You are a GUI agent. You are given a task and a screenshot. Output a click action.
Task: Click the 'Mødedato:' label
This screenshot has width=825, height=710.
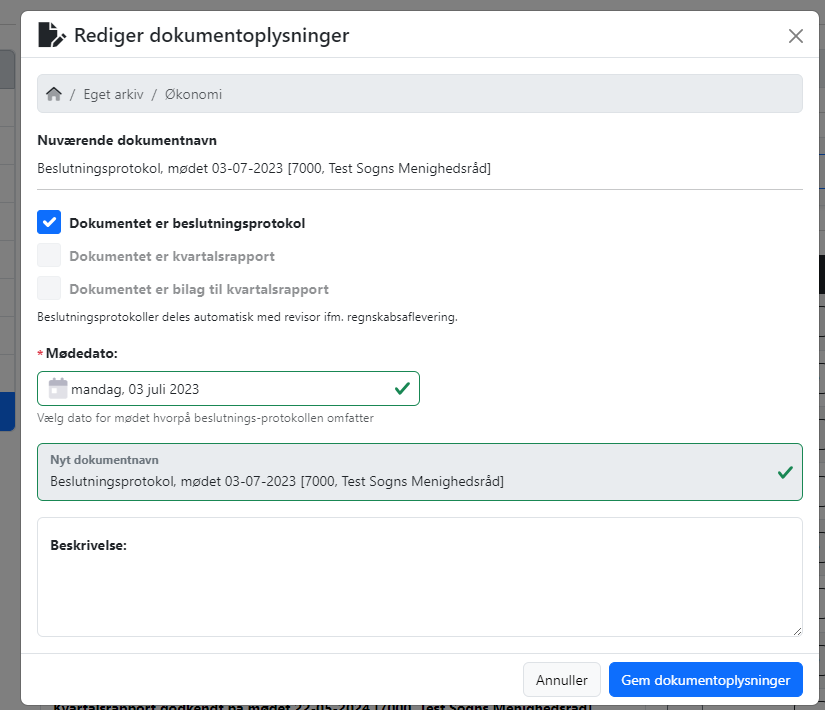(82, 353)
